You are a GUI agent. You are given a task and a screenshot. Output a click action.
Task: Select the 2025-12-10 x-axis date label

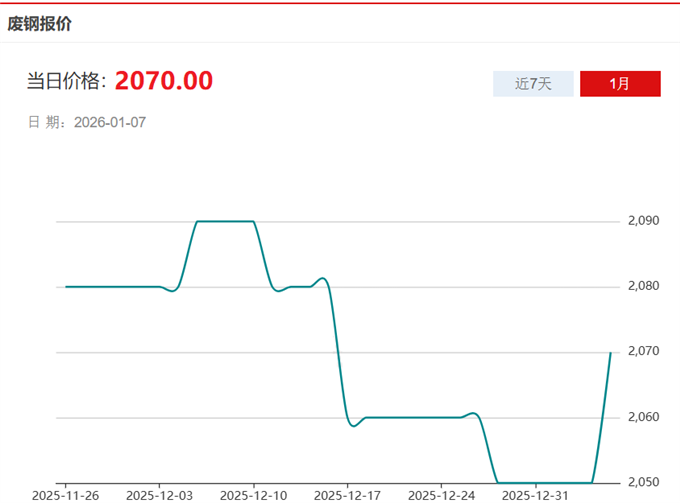[253, 494]
